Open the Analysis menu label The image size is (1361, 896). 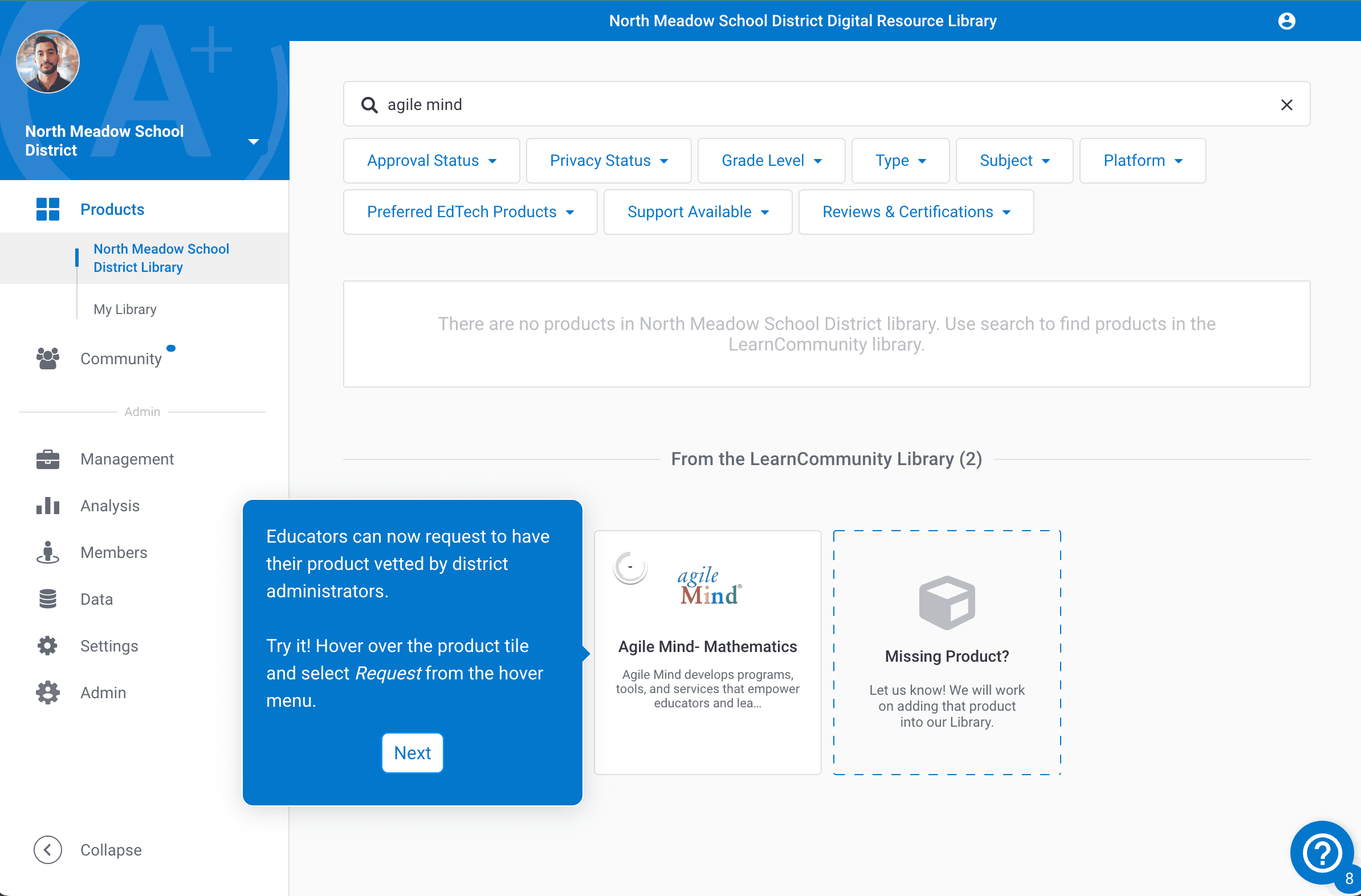[110, 506]
